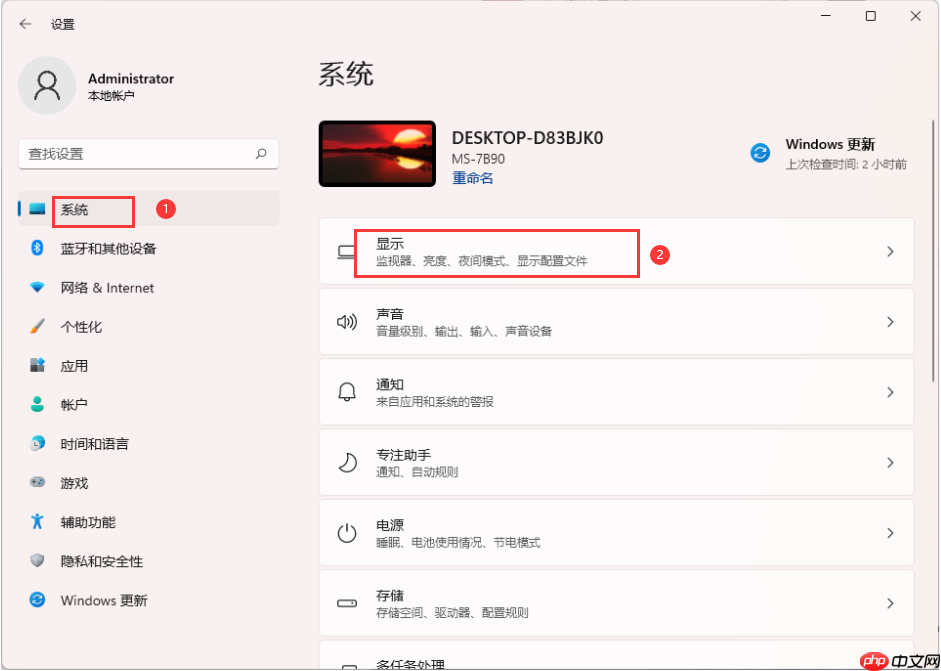This screenshot has height=671, width=941.
Task: Select the 帐户 accounts icon
Action: pyautogui.click(x=37, y=405)
